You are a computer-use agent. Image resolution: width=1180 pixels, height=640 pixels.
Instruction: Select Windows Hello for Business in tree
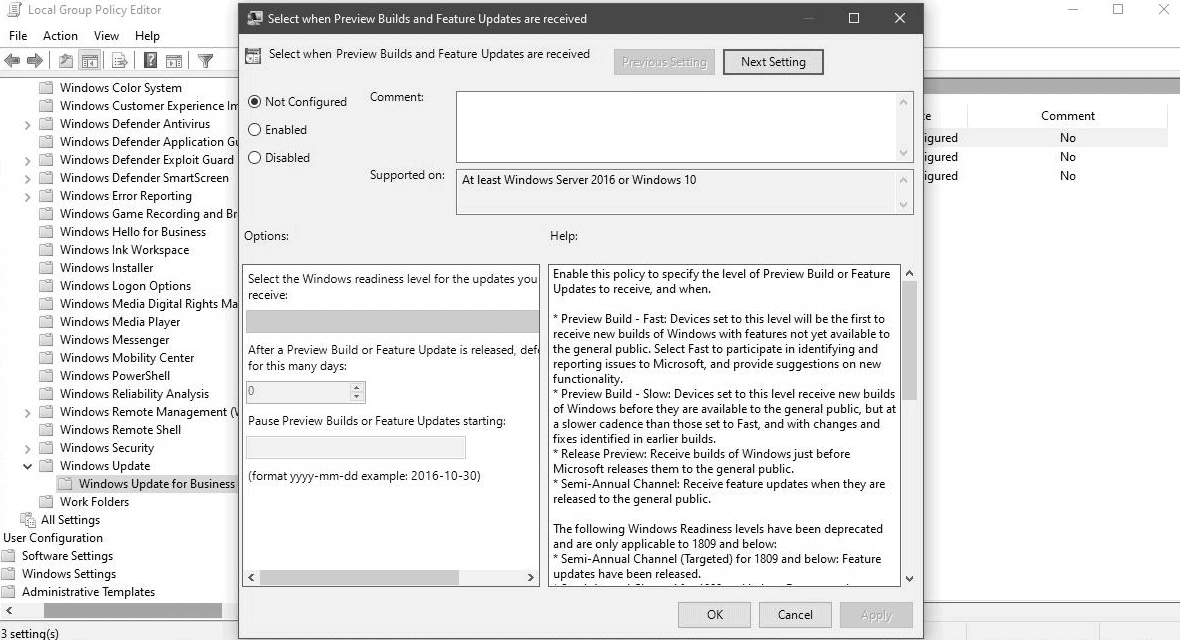pos(132,232)
